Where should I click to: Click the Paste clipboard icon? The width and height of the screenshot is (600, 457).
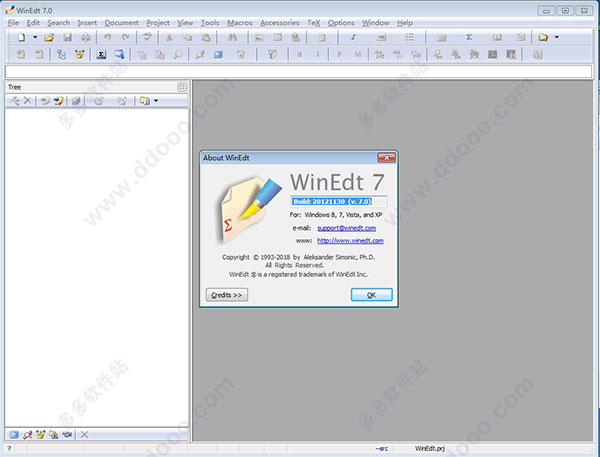coord(206,37)
